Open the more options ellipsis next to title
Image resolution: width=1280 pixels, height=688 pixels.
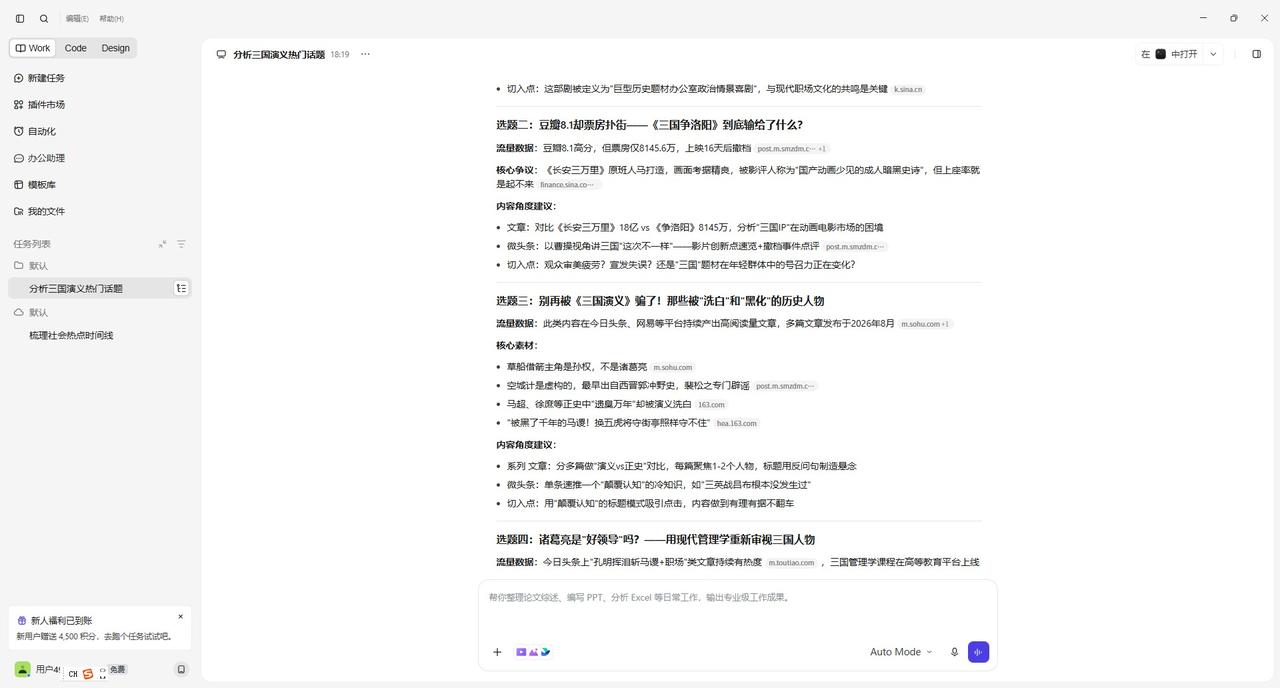365,54
